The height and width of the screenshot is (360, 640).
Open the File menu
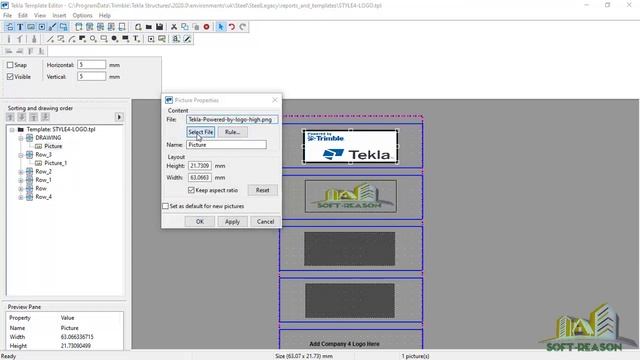[7, 16]
